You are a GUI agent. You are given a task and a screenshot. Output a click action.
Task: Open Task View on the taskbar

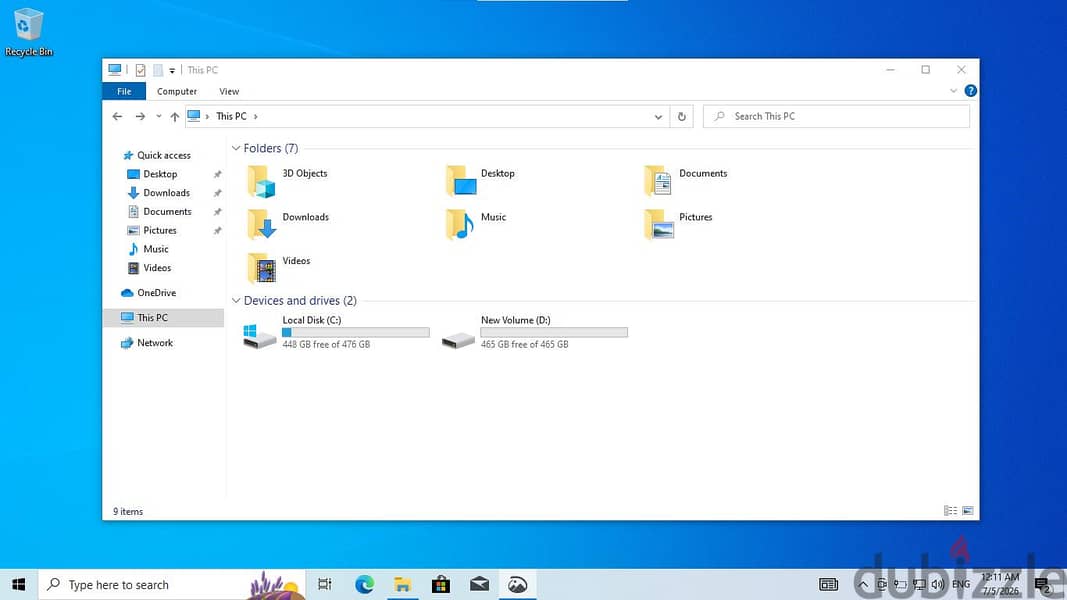325,584
